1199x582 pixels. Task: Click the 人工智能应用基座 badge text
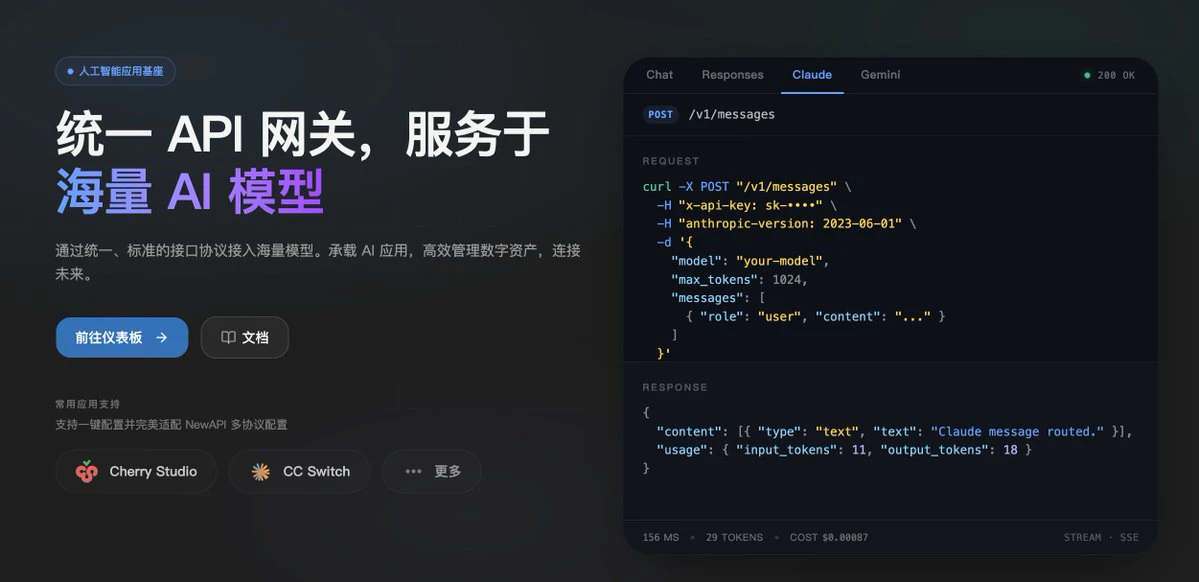click(x=121, y=71)
